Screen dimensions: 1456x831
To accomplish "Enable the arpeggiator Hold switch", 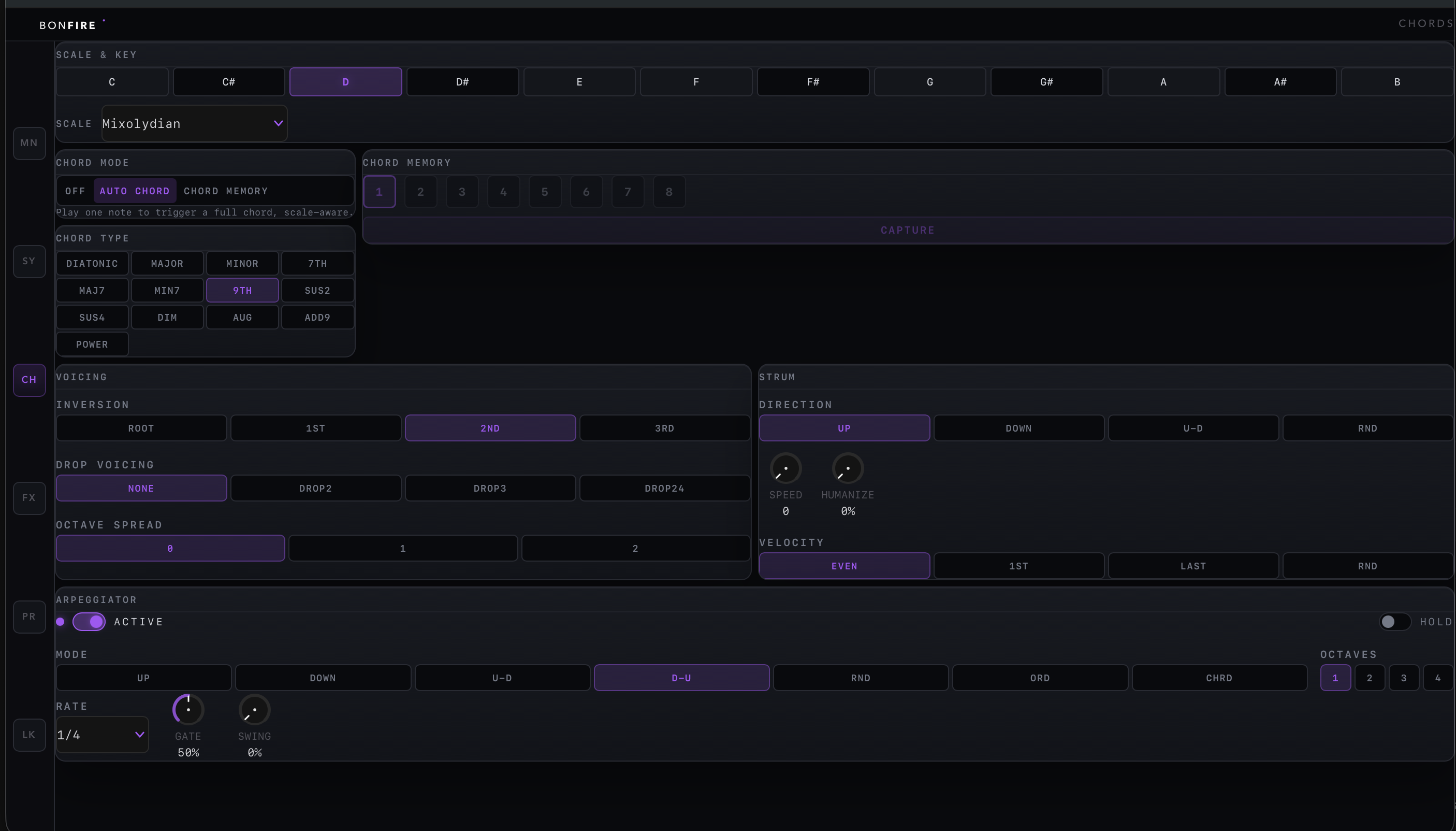I will click(x=1394, y=622).
